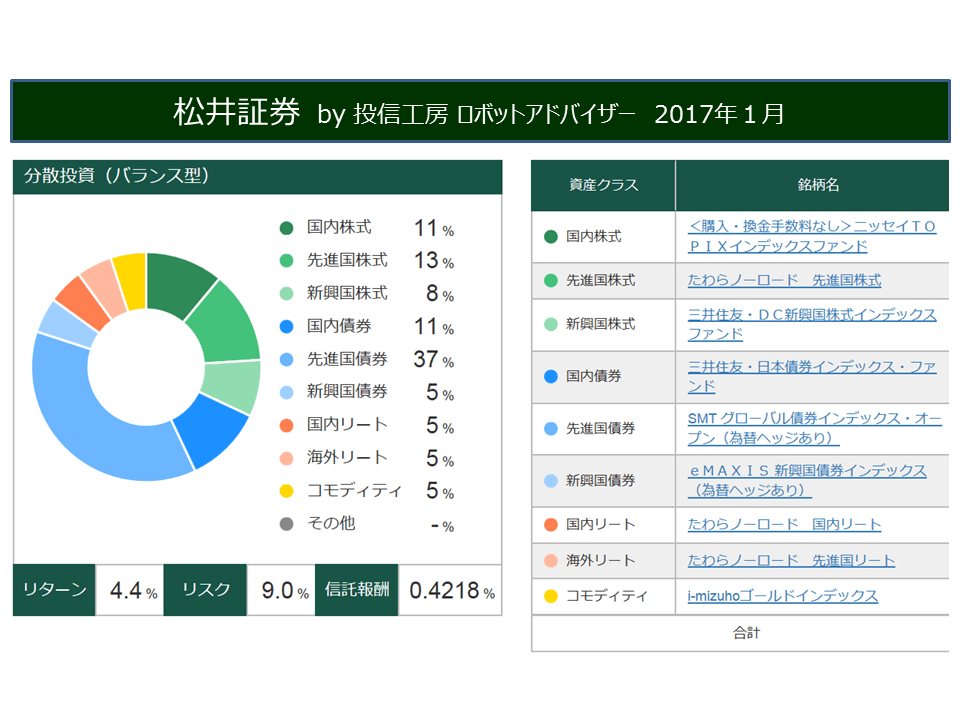Viewport: 960px width, 720px height.
Task: Open たわらノーロード 先進国株式 link
Action: [x=784, y=280]
